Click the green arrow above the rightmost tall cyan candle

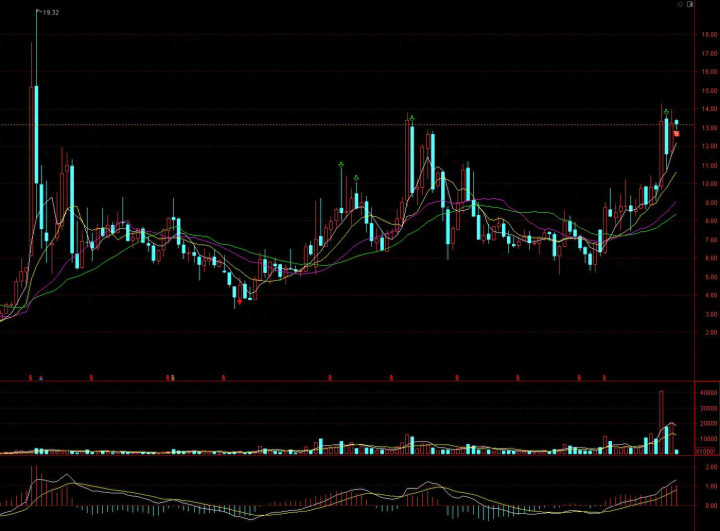click(666, 112)
